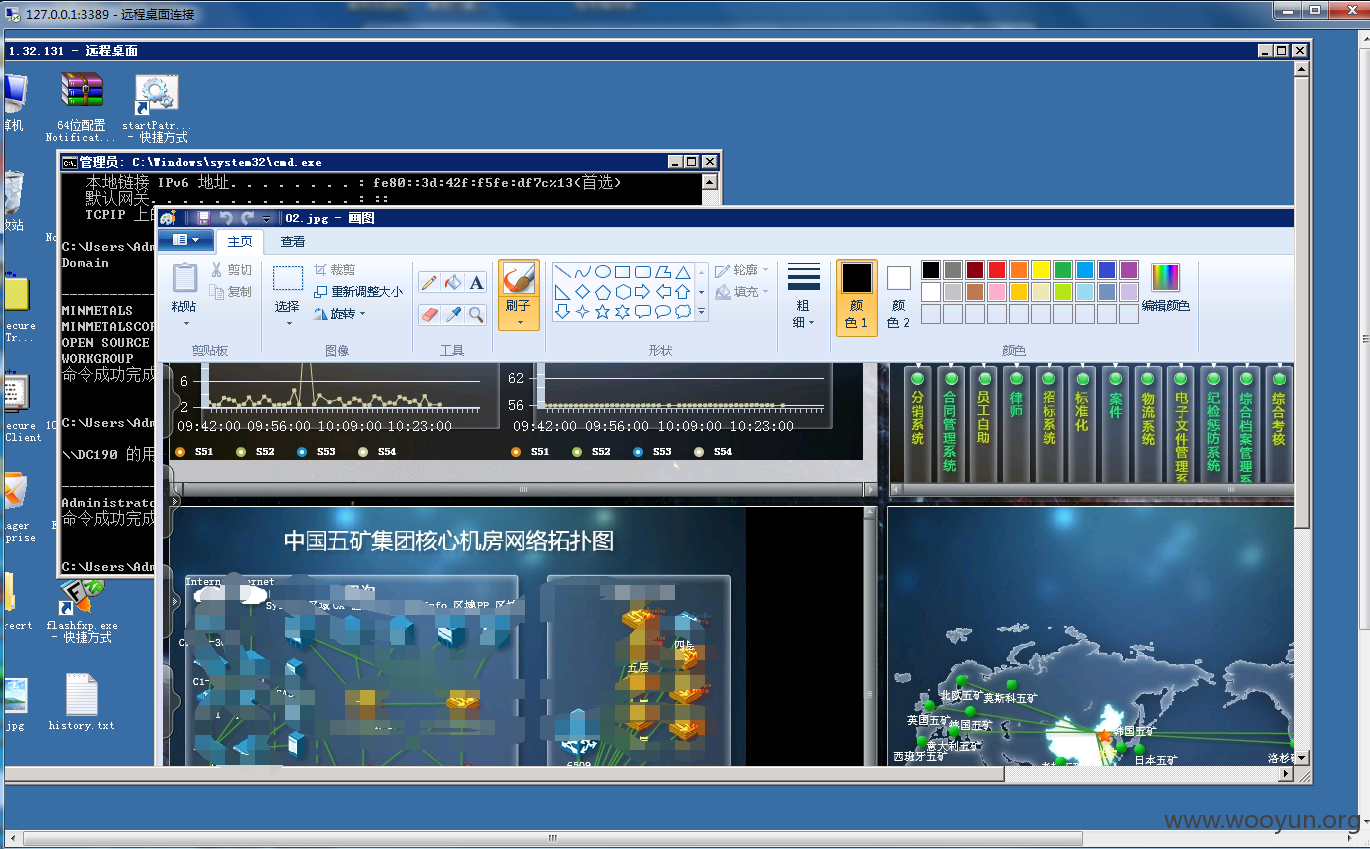This screenshot has height=849, width=1370.
Task: Pick the oval shape
Action: point(603,272)
